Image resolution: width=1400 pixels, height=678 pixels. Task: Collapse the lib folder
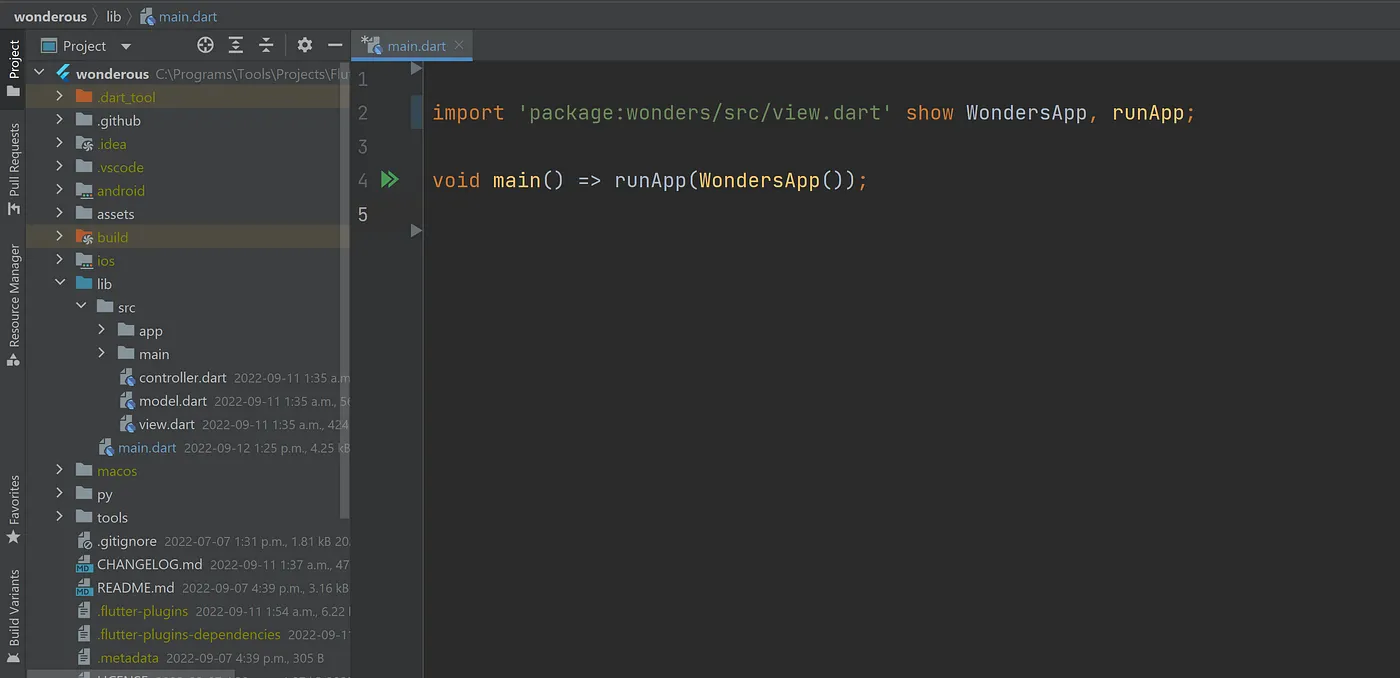tap(60, 283)
